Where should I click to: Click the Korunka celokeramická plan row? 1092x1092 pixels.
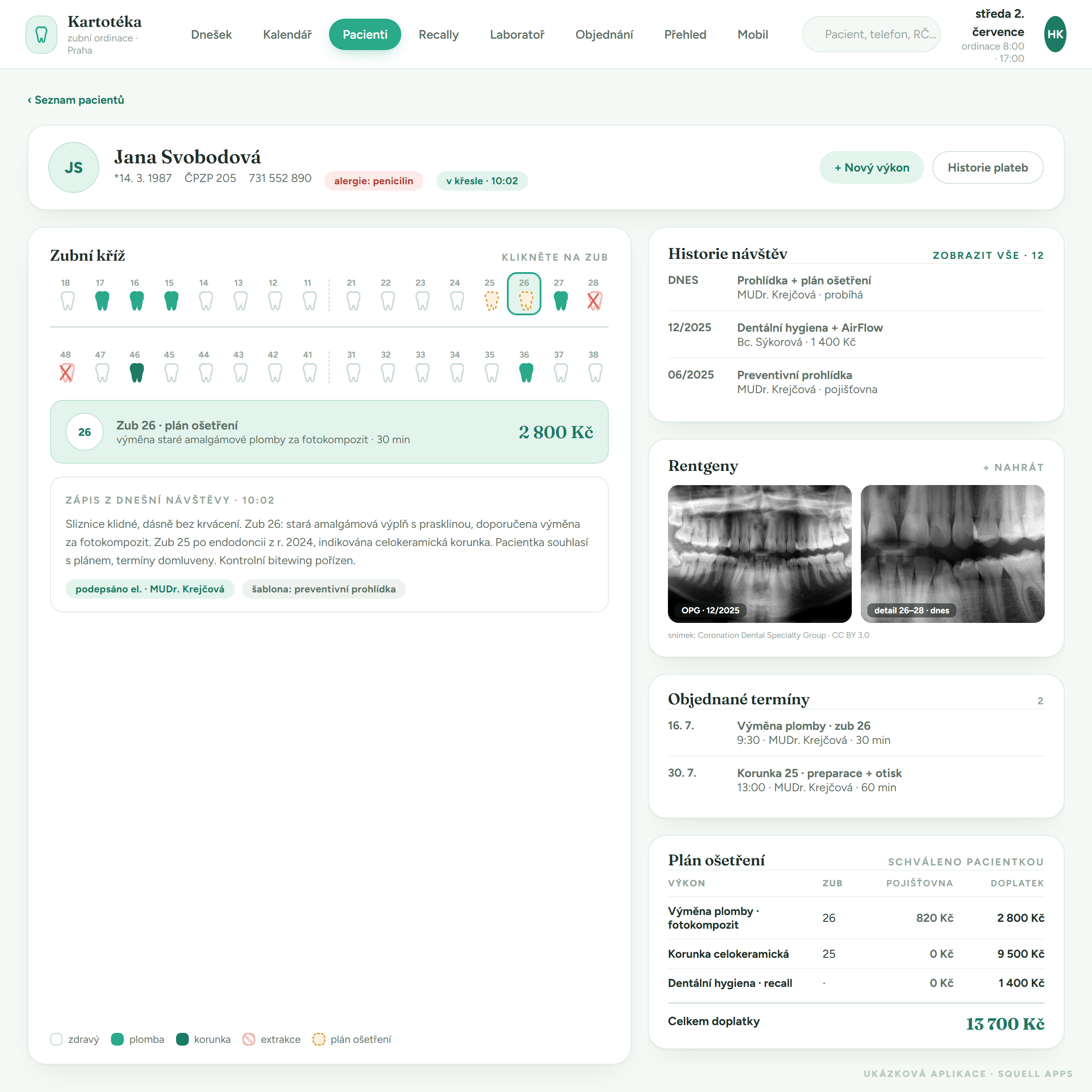tap(856, 954)
